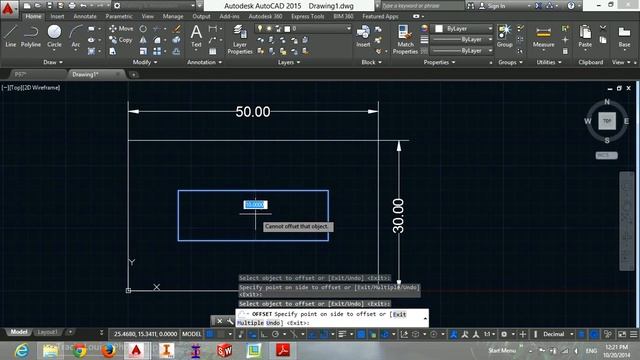Expand the Draw panel

click(x=53, y=62)
